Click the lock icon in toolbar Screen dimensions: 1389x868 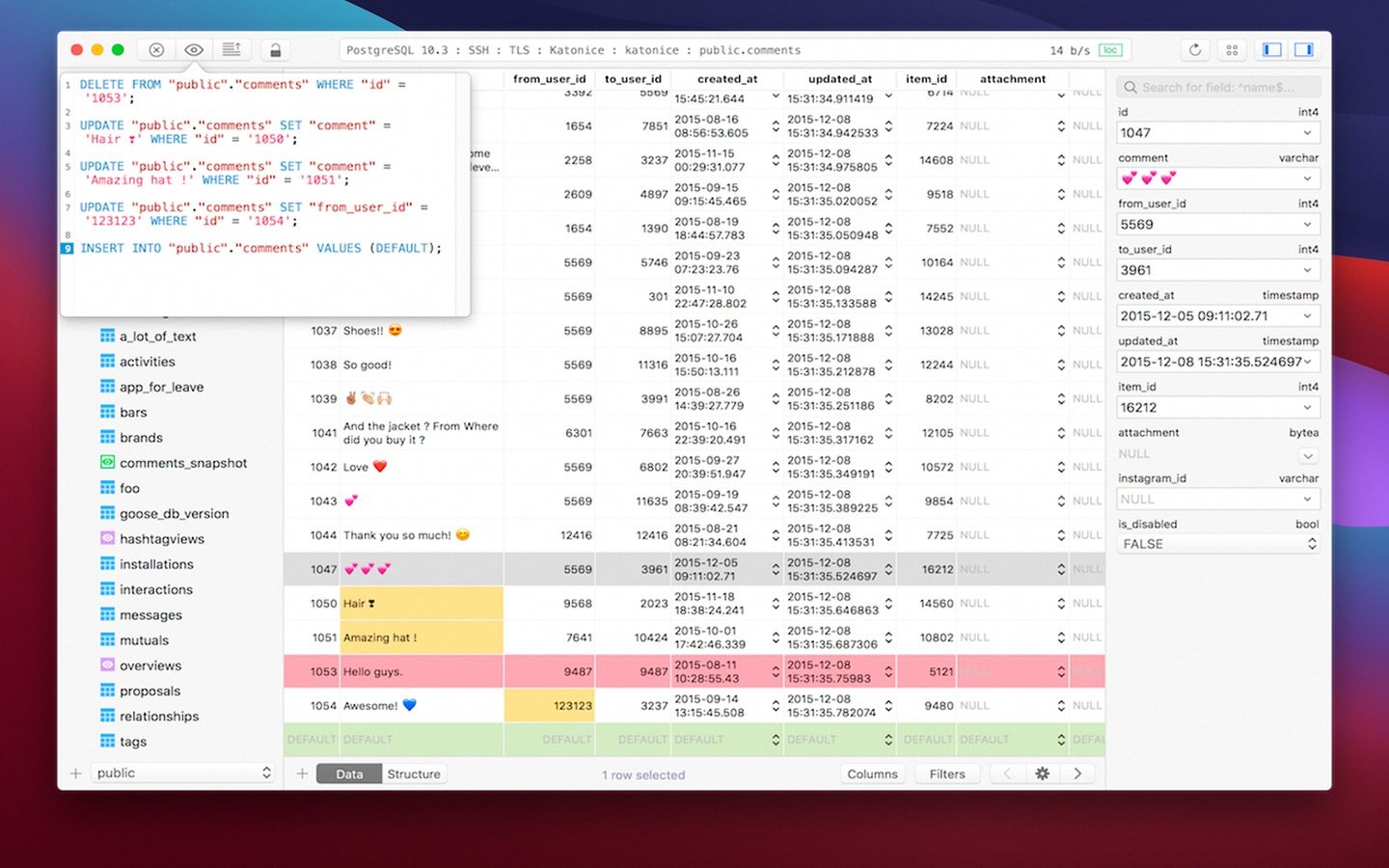tap(275, 50)
